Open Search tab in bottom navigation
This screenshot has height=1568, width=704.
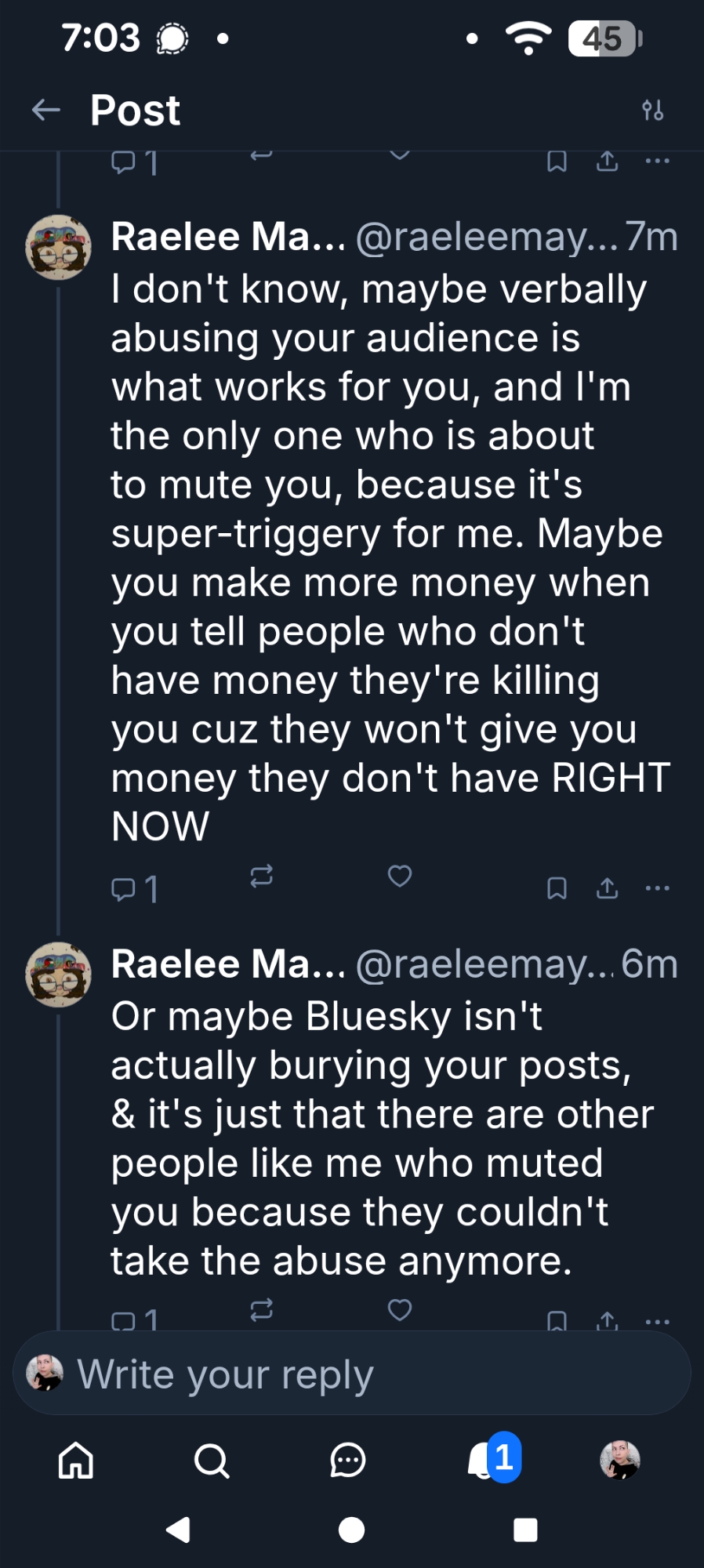tap(212, 1461)
